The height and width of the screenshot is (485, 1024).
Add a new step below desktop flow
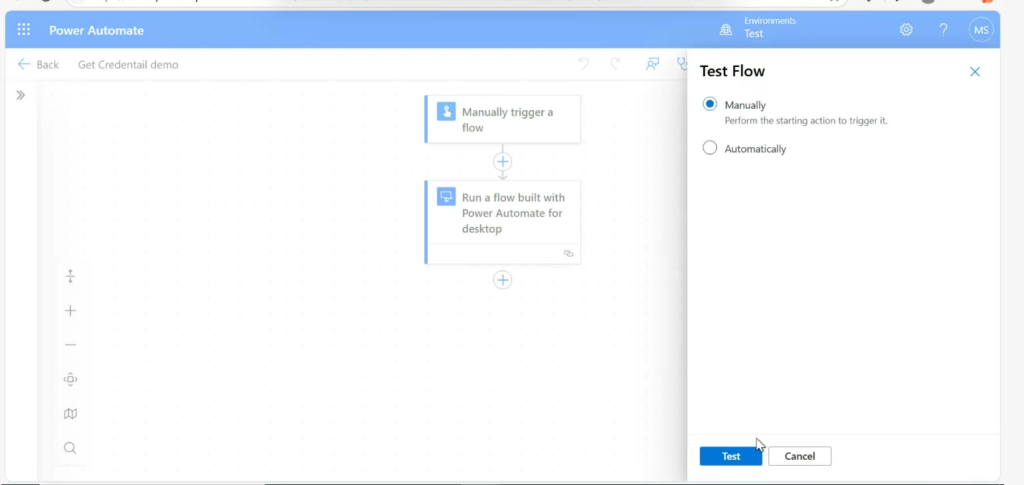coord(502,280)
